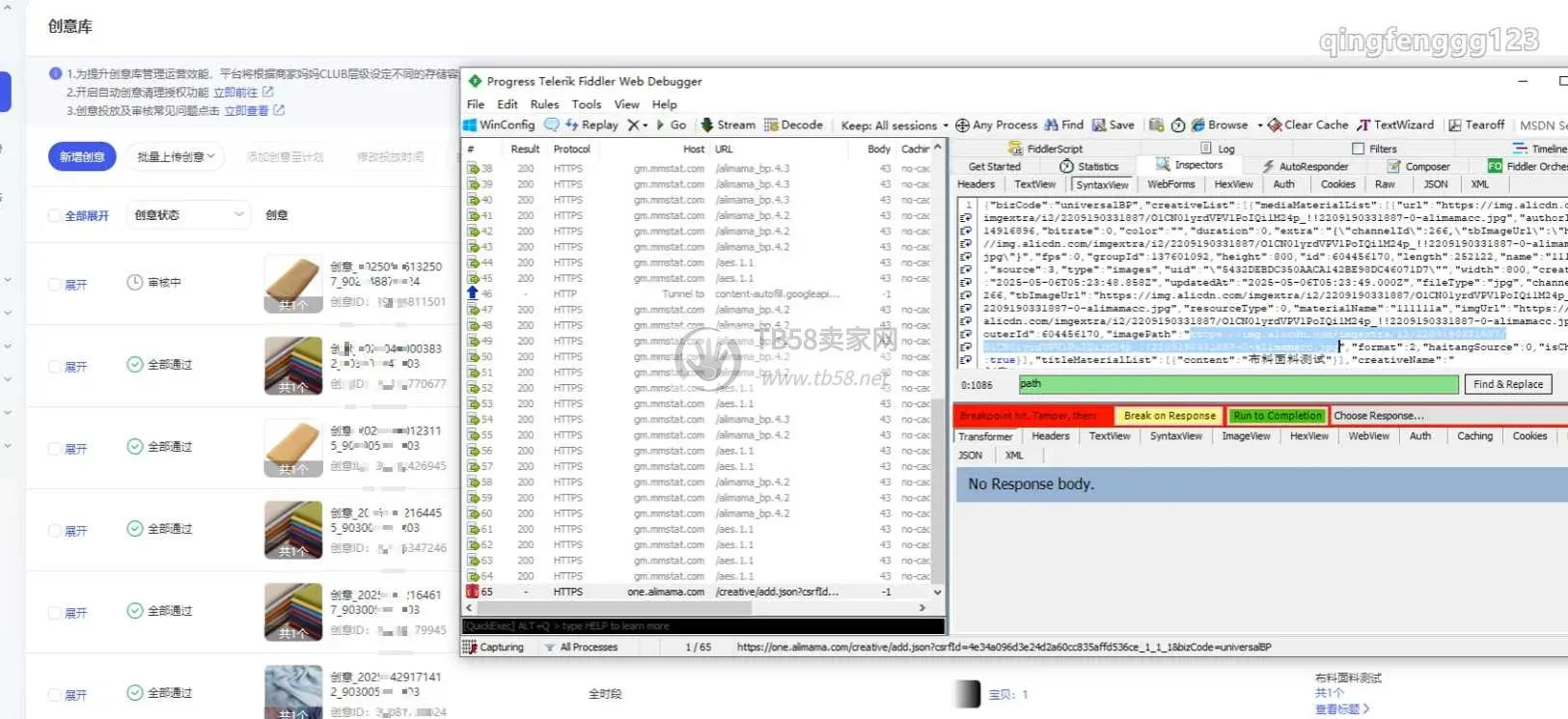The image size is (1568, 719).
Task: Open the Browse dropdown arrow
Action: 1259,124
